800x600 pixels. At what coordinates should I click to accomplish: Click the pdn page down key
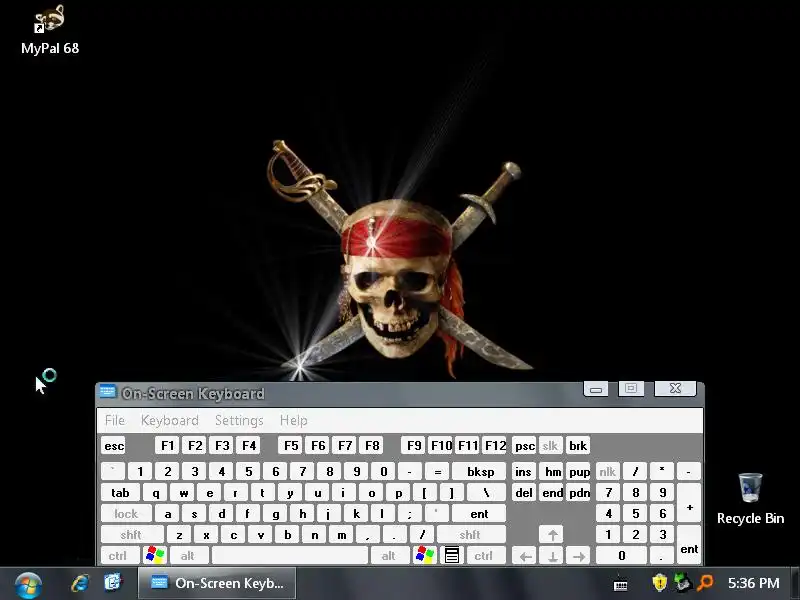tap(579, 492)
